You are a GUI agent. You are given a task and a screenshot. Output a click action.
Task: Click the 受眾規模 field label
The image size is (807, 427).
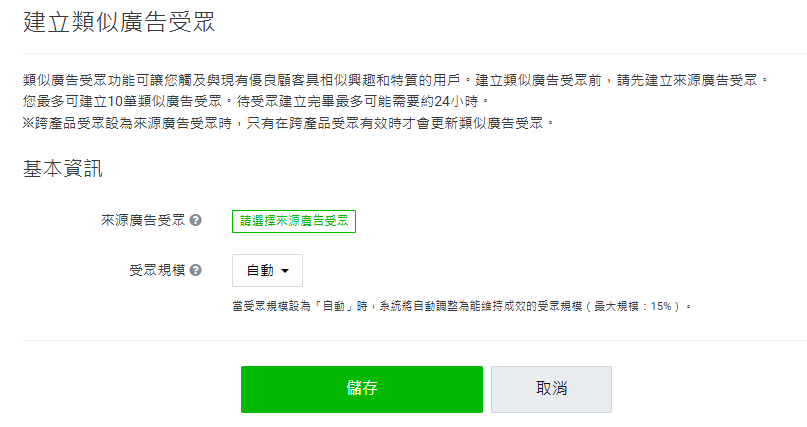pos(157,270)
